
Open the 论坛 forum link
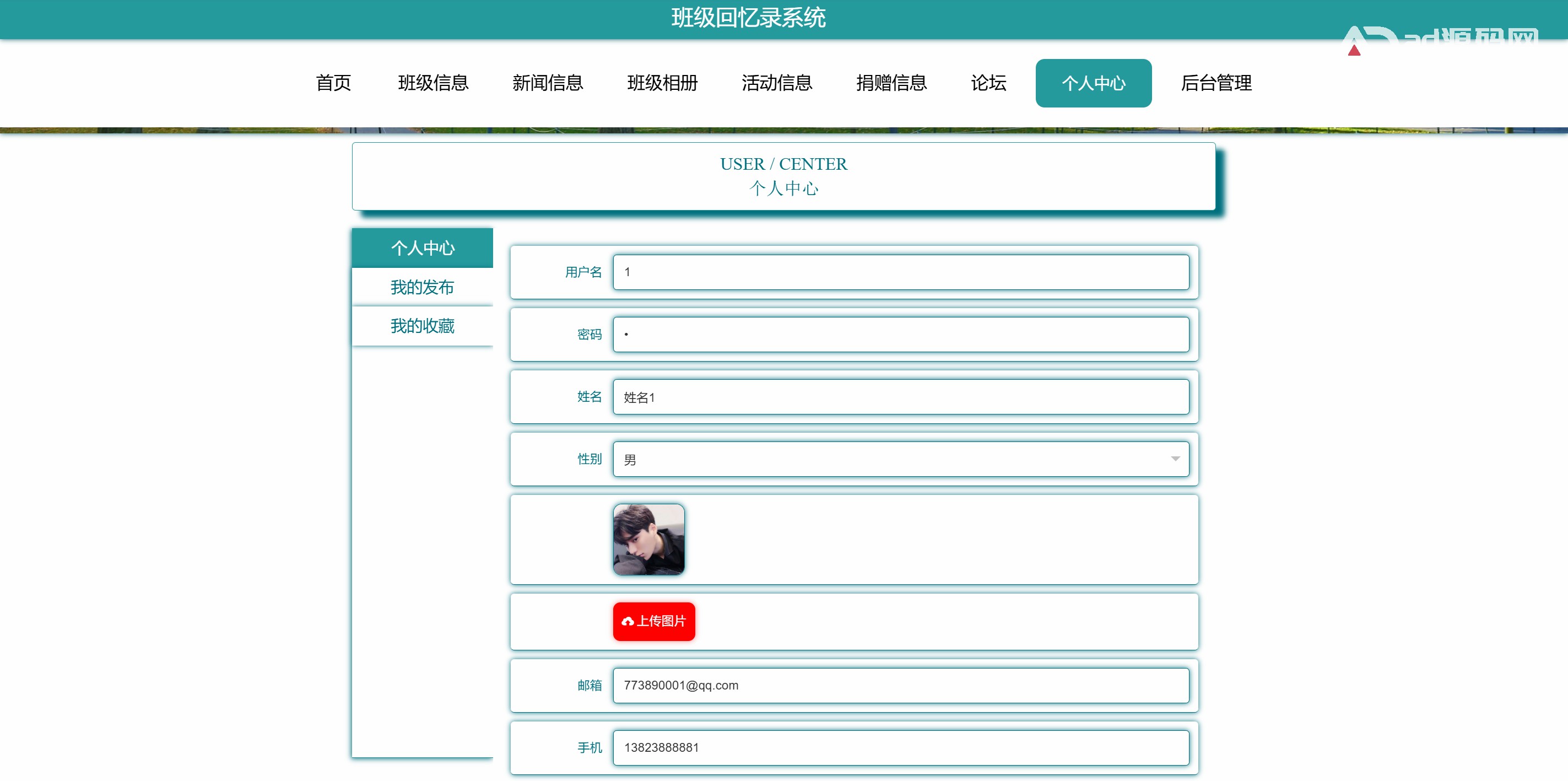[988, 83]
